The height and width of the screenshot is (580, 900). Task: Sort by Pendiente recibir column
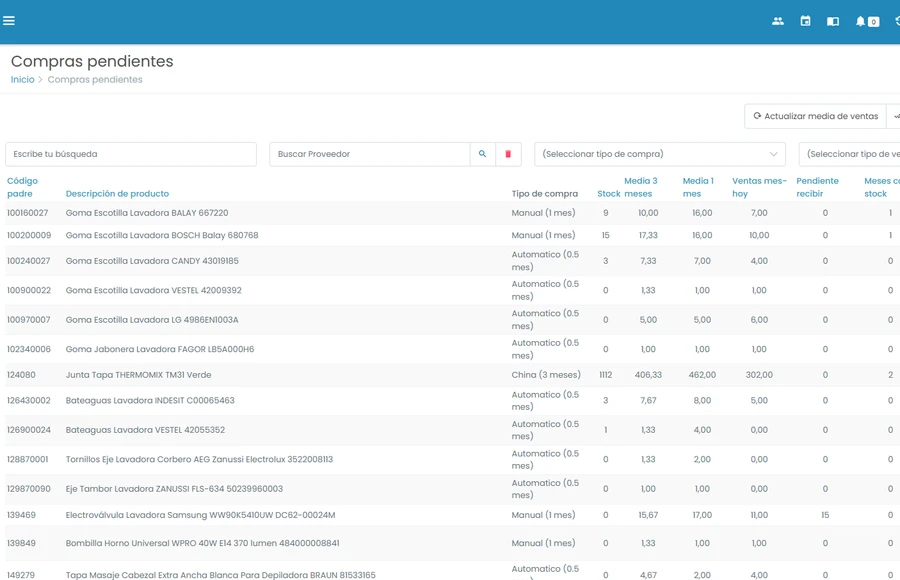point(817,187)
